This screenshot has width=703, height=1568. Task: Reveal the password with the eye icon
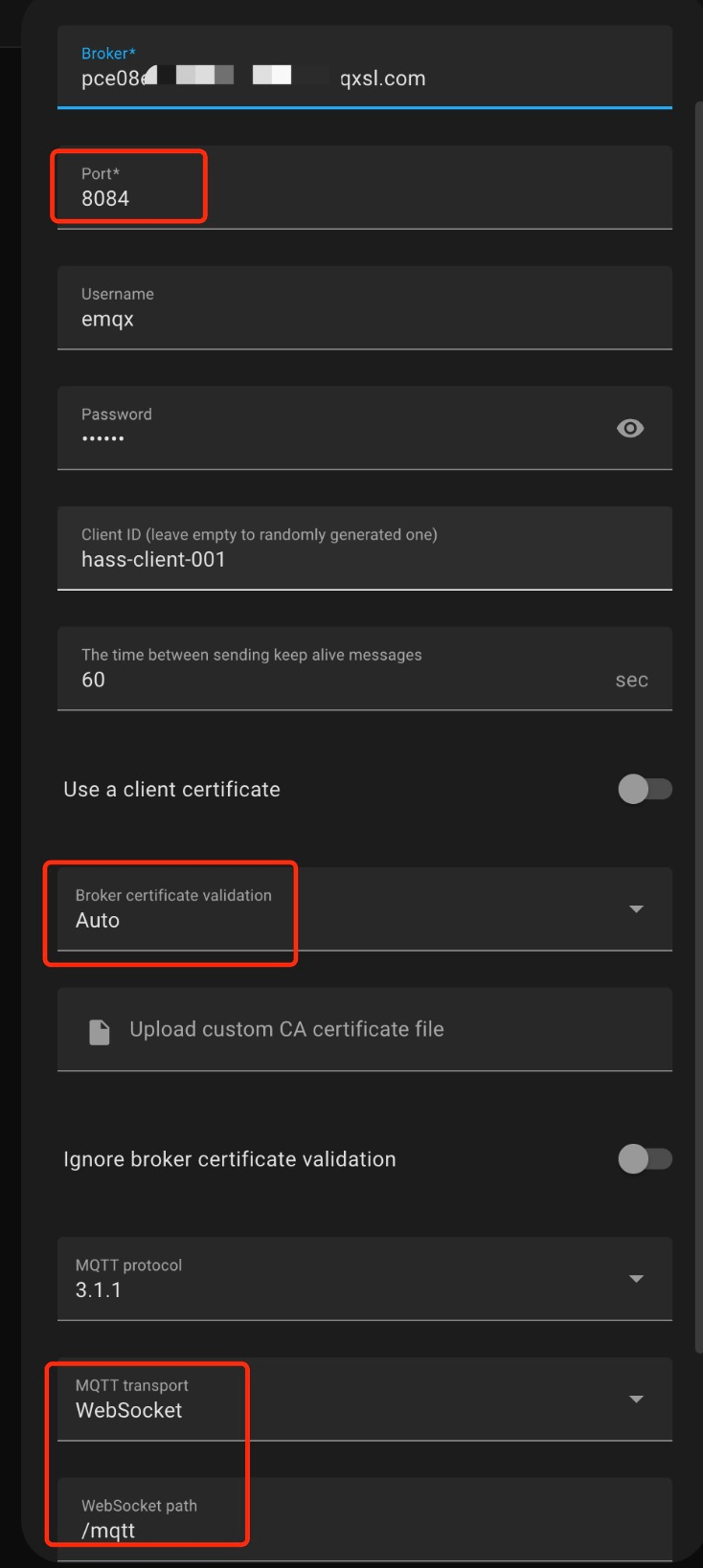pos(629,428)
